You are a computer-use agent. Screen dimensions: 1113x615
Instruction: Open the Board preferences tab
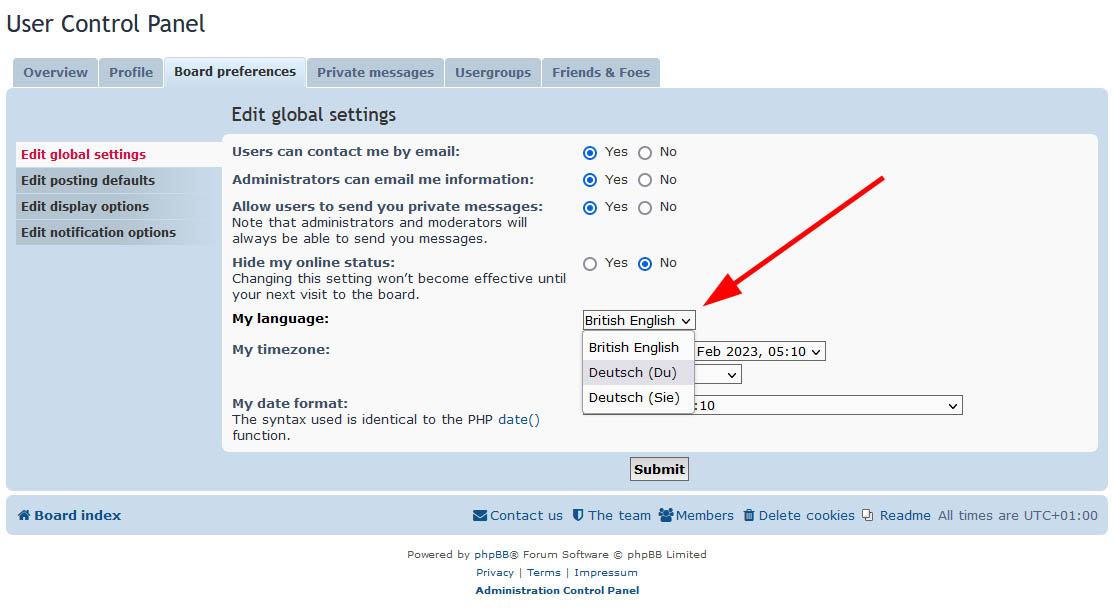tap(235, 72)
